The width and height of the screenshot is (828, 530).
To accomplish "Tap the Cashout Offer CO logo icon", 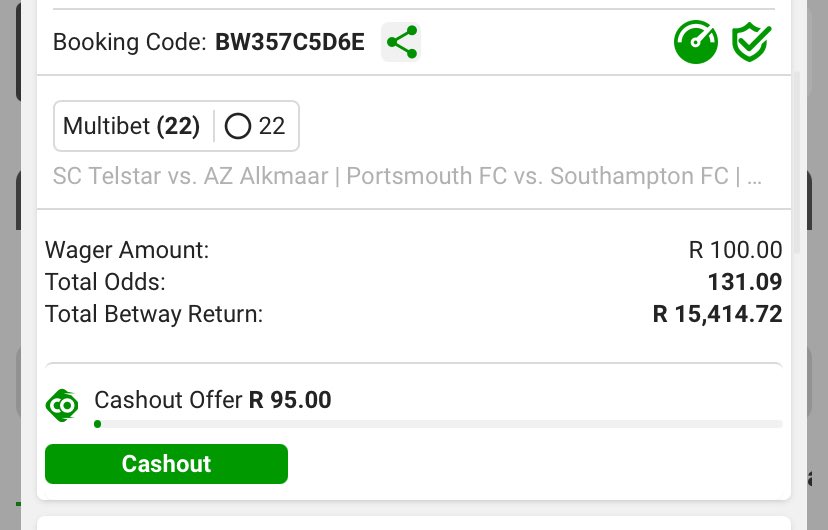I will pos(63,405).
